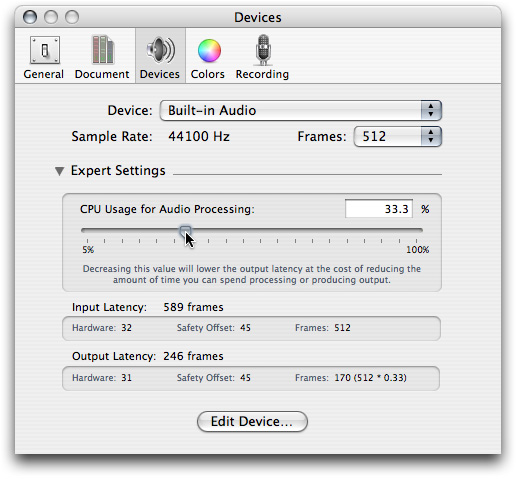The height and width of the screenshot is (479, 516).
Task: Open the General preferences switch icon
Action: tap(45, 50)
